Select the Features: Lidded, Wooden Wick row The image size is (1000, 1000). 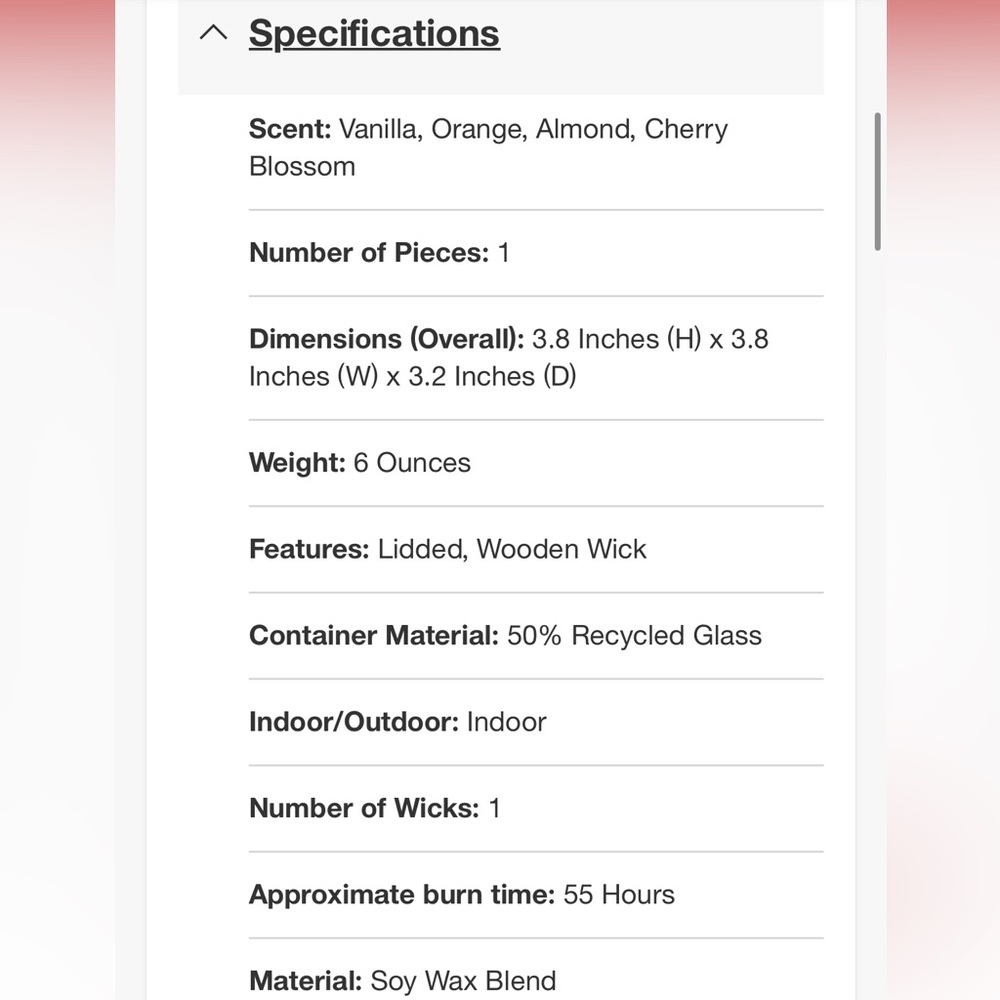536,549
